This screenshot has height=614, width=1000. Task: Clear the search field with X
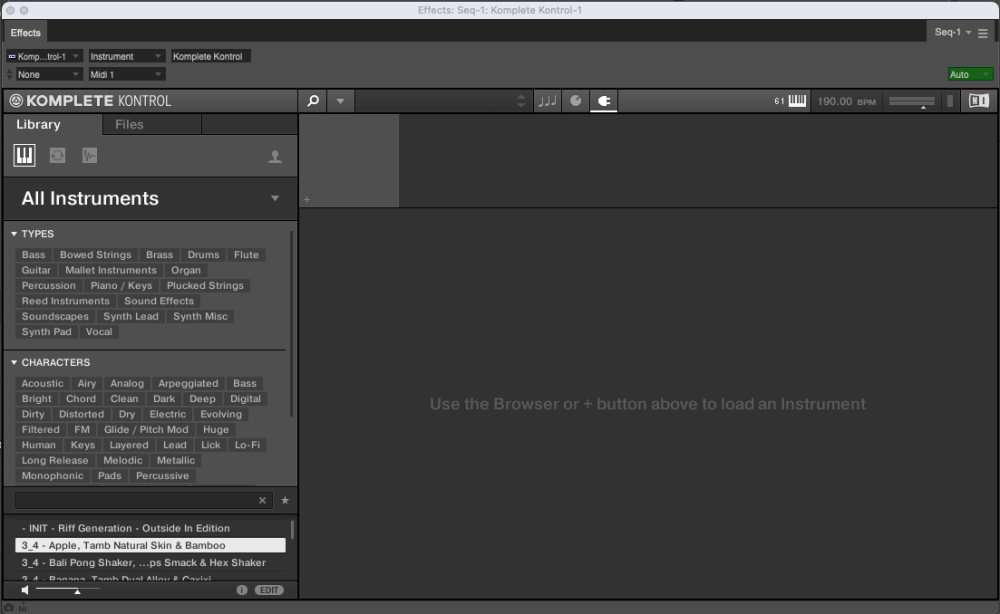[262, 501]
